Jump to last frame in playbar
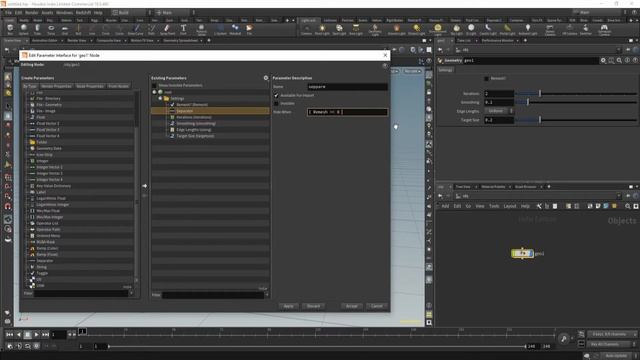This screenshot has height=360, width=640. 45,334
